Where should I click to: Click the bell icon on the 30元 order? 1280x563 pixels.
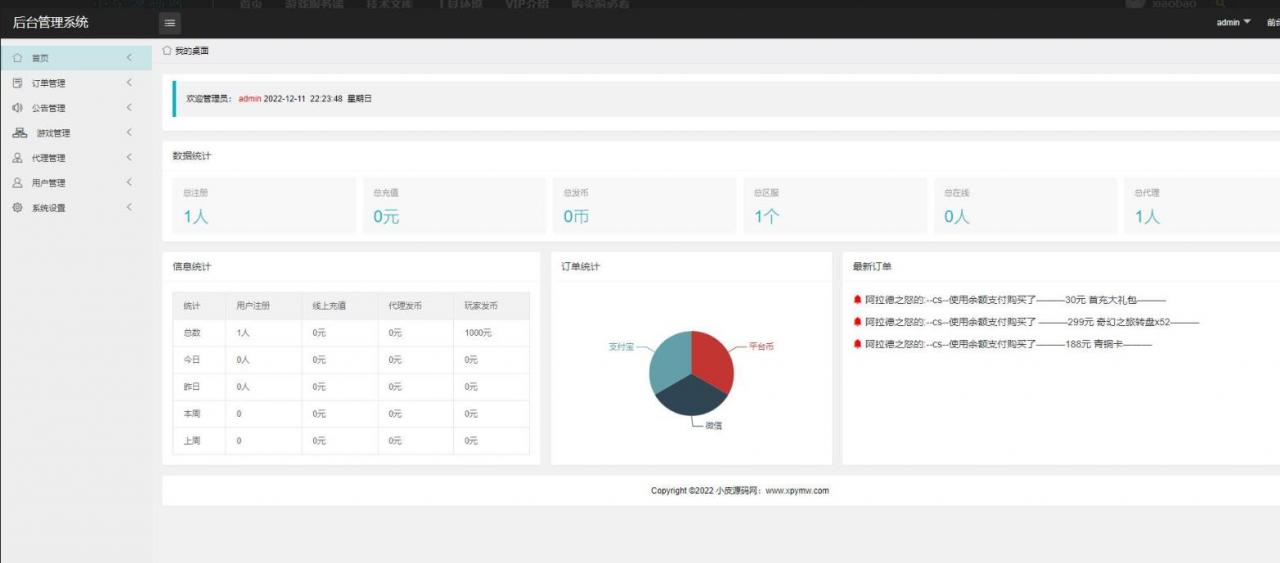[857, 300]
